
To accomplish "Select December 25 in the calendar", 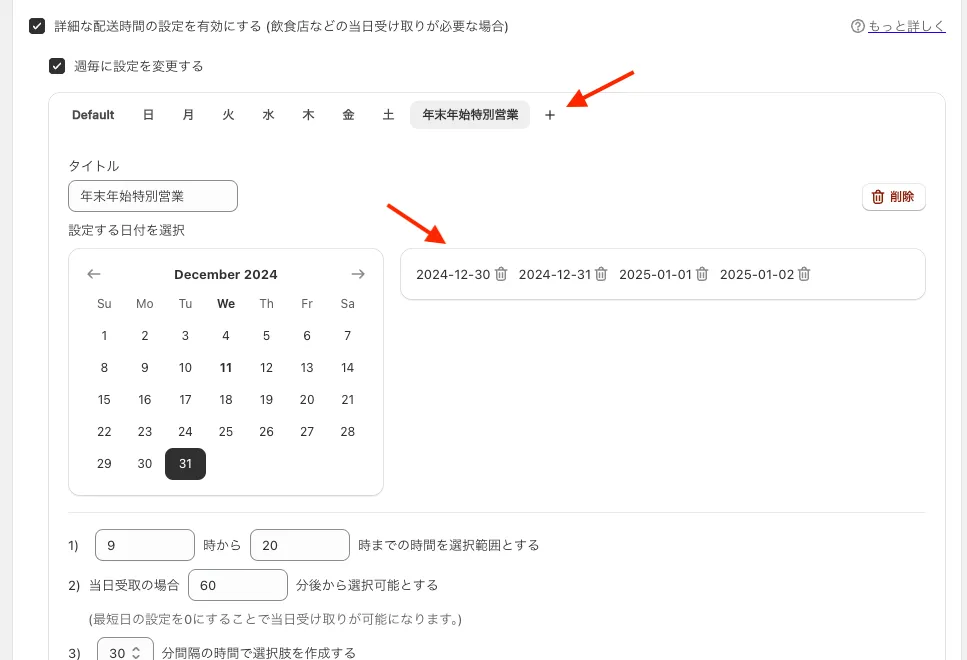I will tap(226, 432).
